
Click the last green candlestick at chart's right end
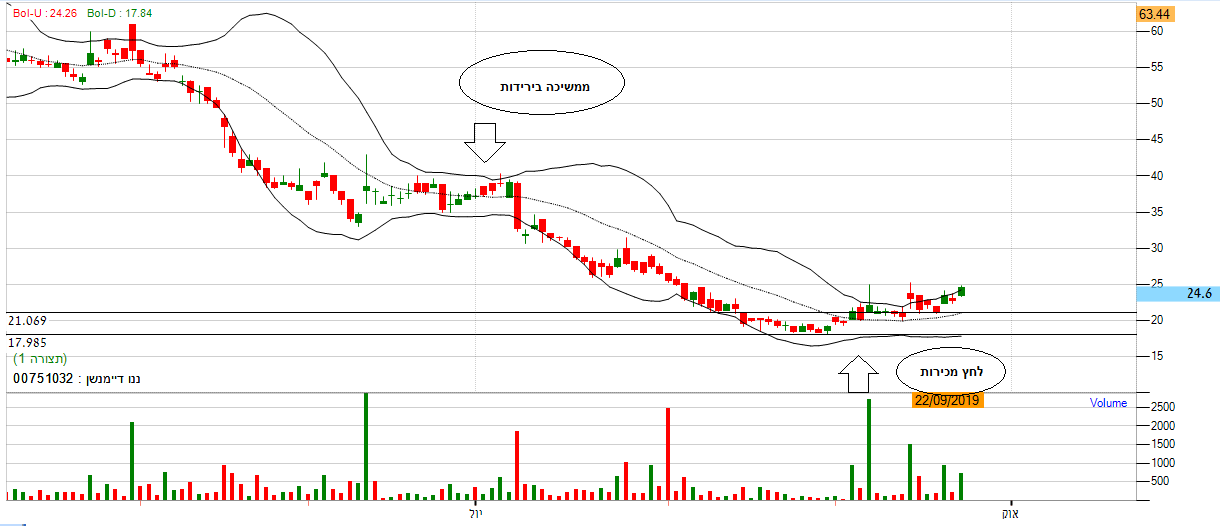click(x=961, y=291)
